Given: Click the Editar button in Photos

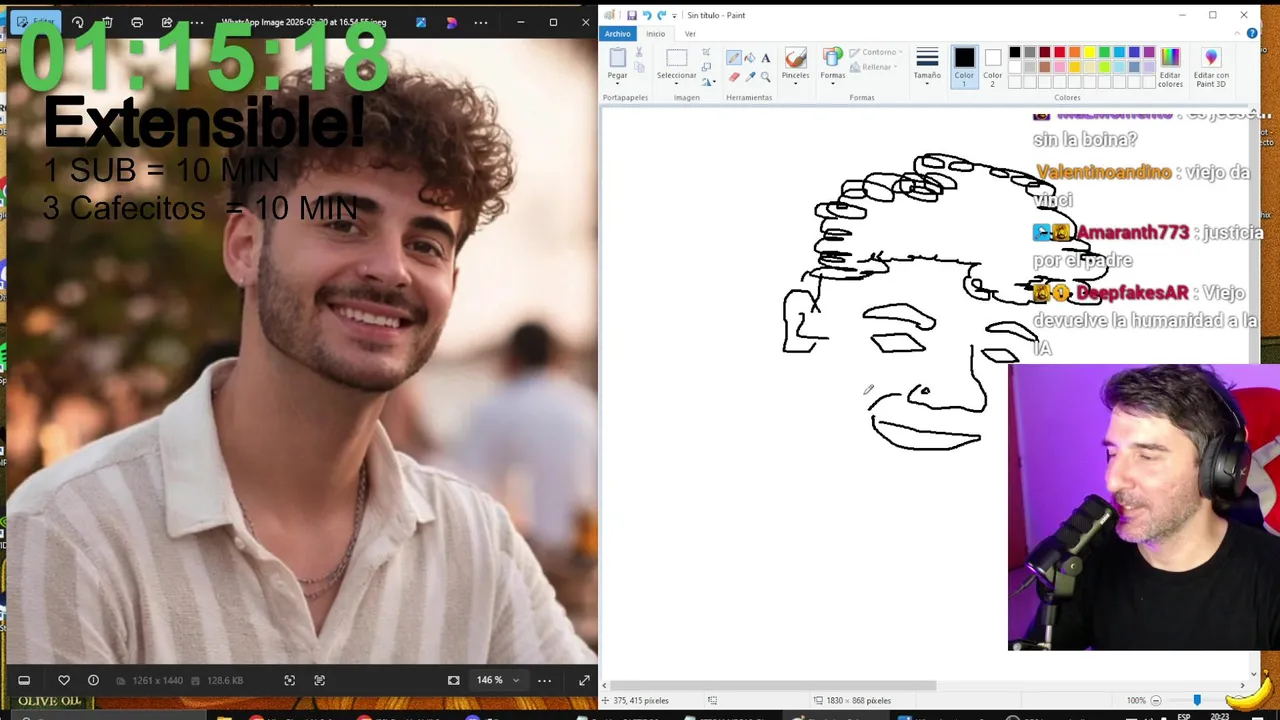Looking at the screenshot, I should 34,22.
